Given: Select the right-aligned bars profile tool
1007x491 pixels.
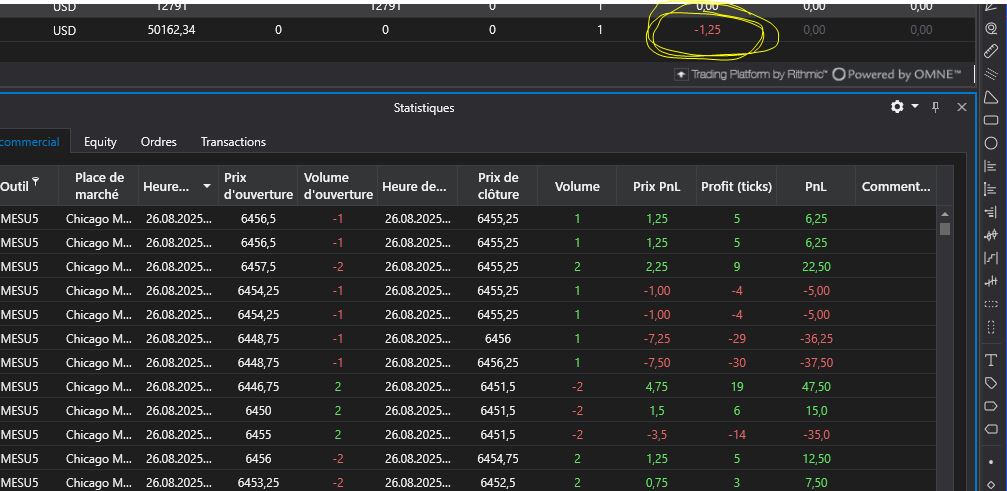Looking at the screenshot, I should 991,212.
